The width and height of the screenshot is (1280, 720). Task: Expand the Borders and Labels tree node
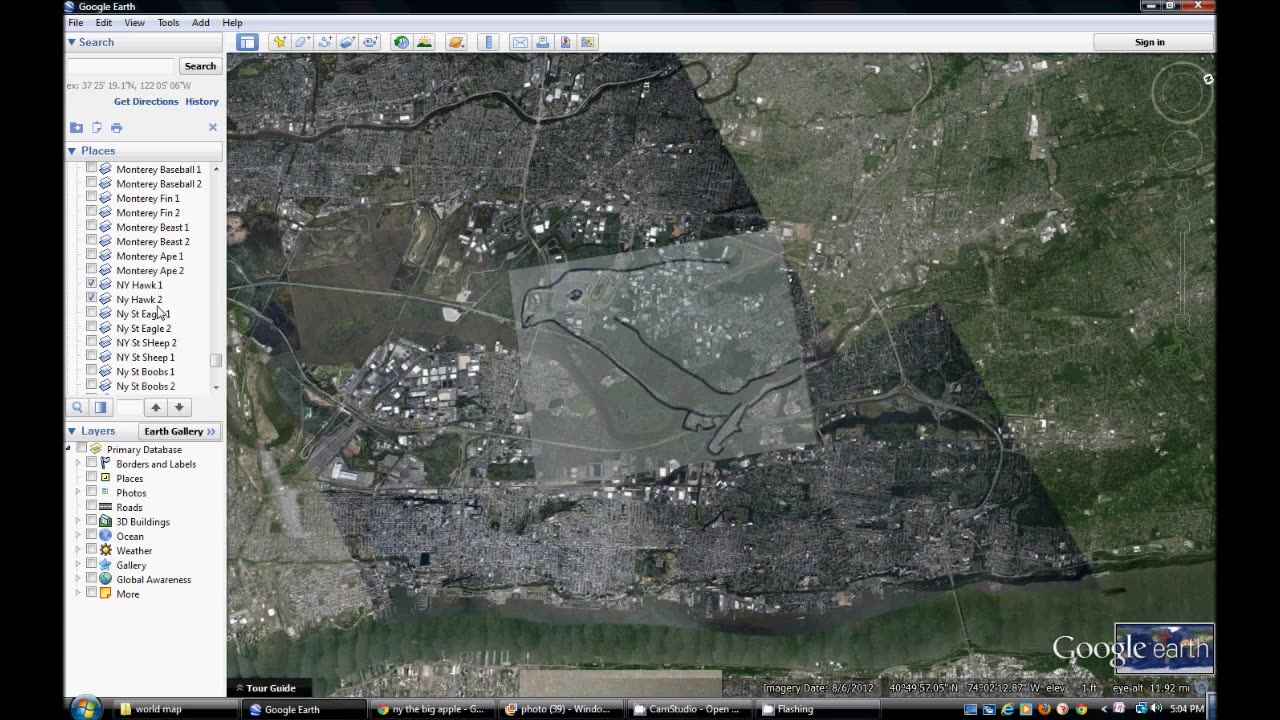coord(79,463)
